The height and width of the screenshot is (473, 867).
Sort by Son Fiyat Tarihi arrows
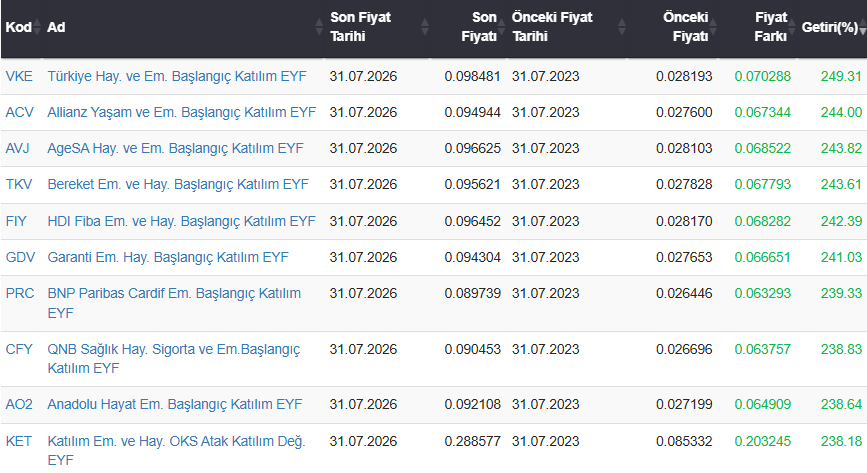coord(425,27)
